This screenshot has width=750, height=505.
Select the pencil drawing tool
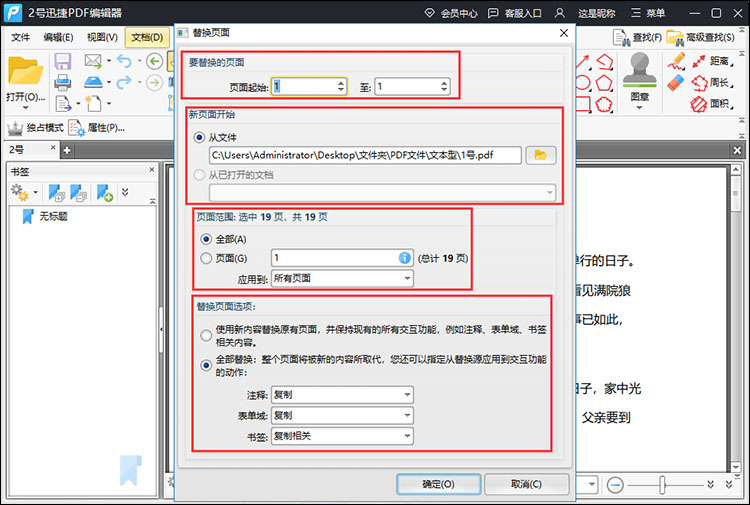click(x=676, y=61)
